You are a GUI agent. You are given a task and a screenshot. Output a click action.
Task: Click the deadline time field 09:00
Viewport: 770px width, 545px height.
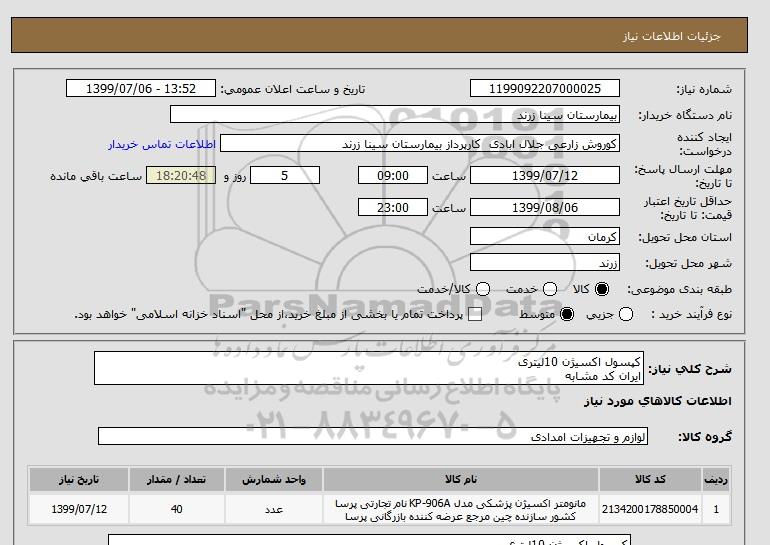(393, 176)
